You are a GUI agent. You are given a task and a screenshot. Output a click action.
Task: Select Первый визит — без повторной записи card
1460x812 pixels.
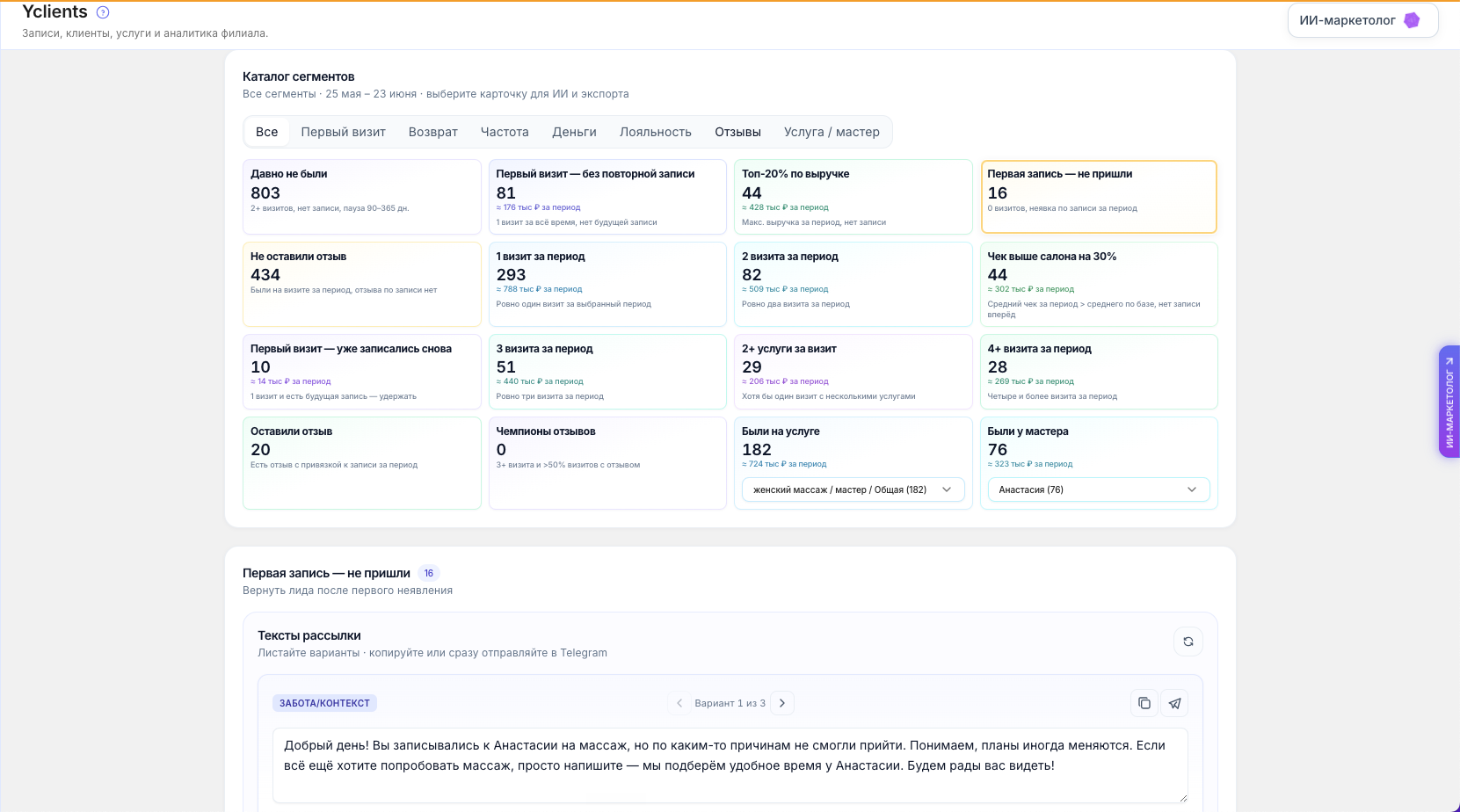[x=607, y=197]
